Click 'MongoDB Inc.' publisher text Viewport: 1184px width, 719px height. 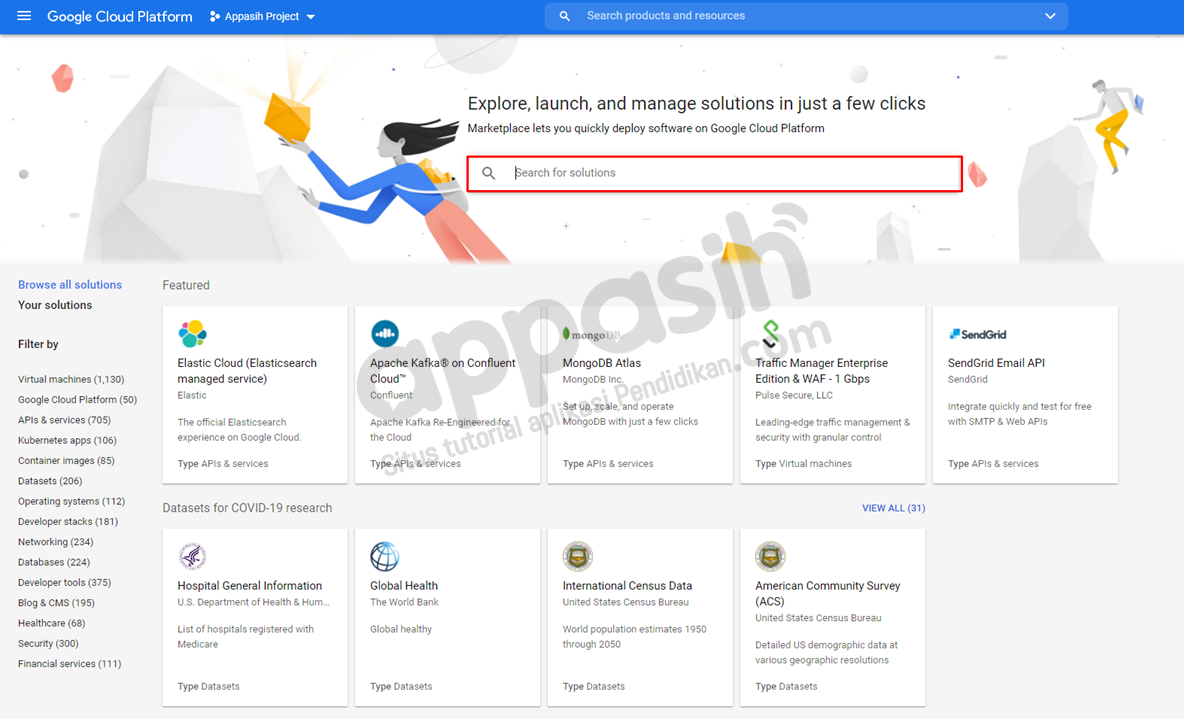pos(593,380)
